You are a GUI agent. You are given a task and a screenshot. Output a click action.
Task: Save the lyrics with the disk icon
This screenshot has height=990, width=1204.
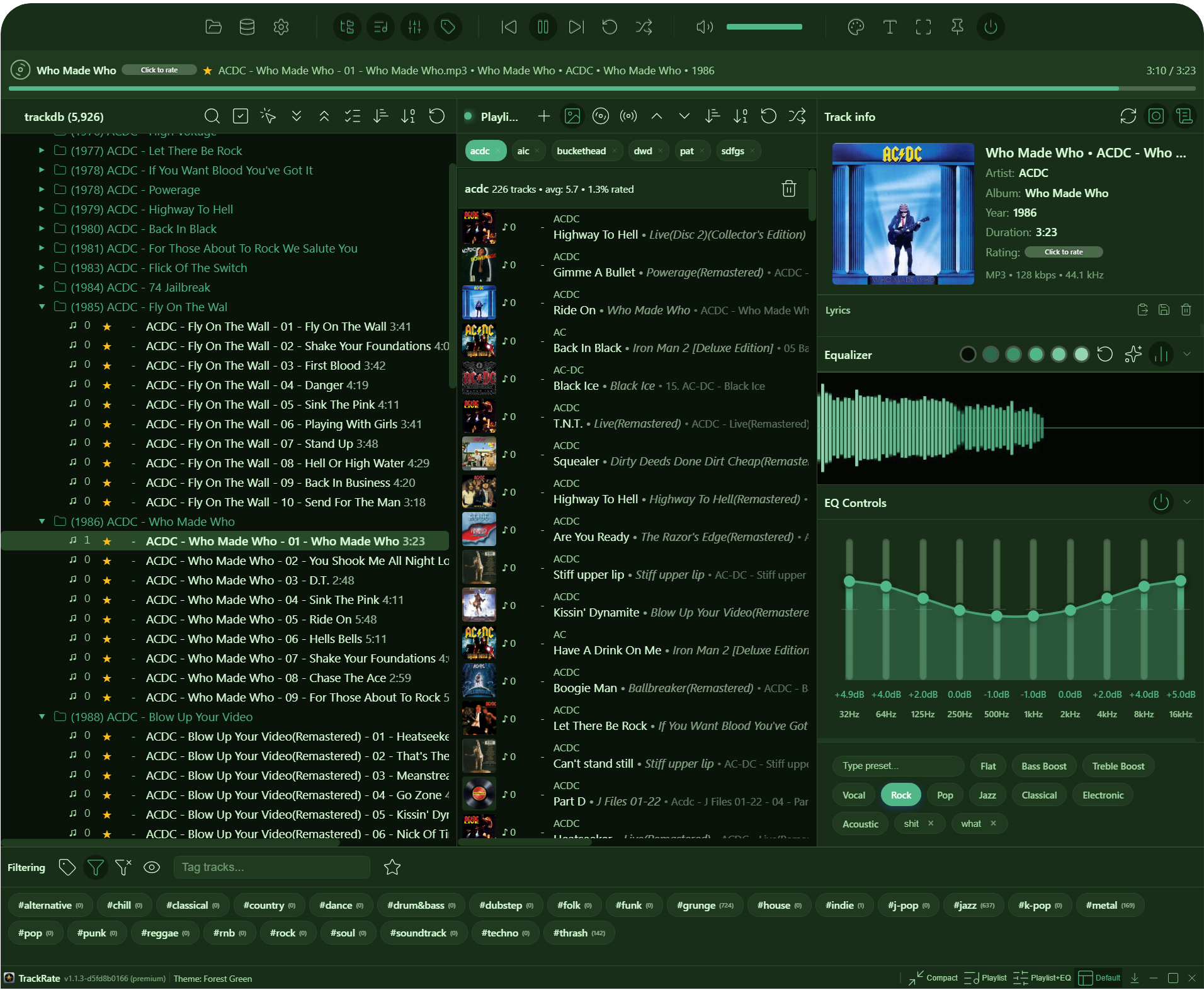point(1163,310)
